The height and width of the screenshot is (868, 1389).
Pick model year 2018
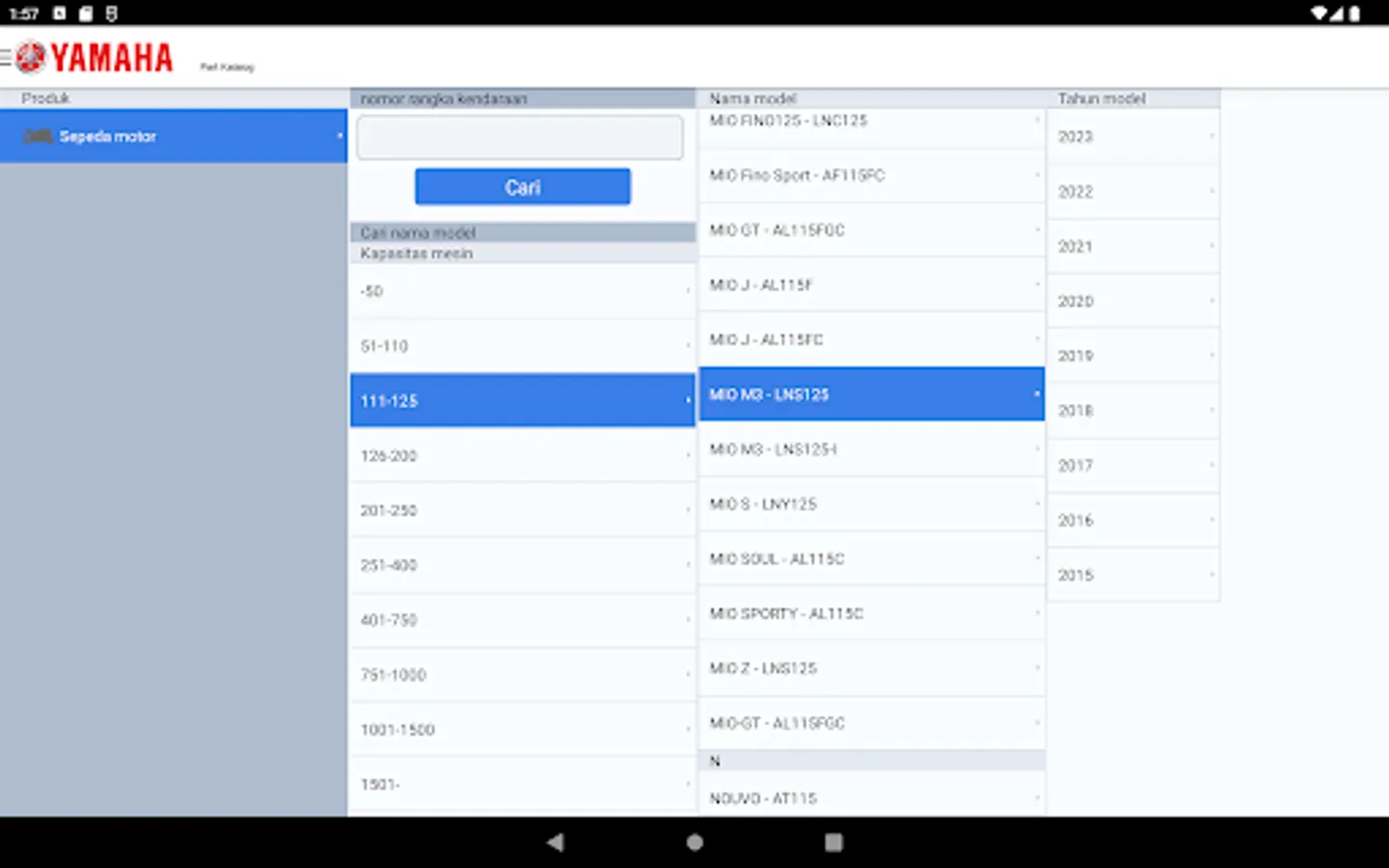(x=1133, y=411)
